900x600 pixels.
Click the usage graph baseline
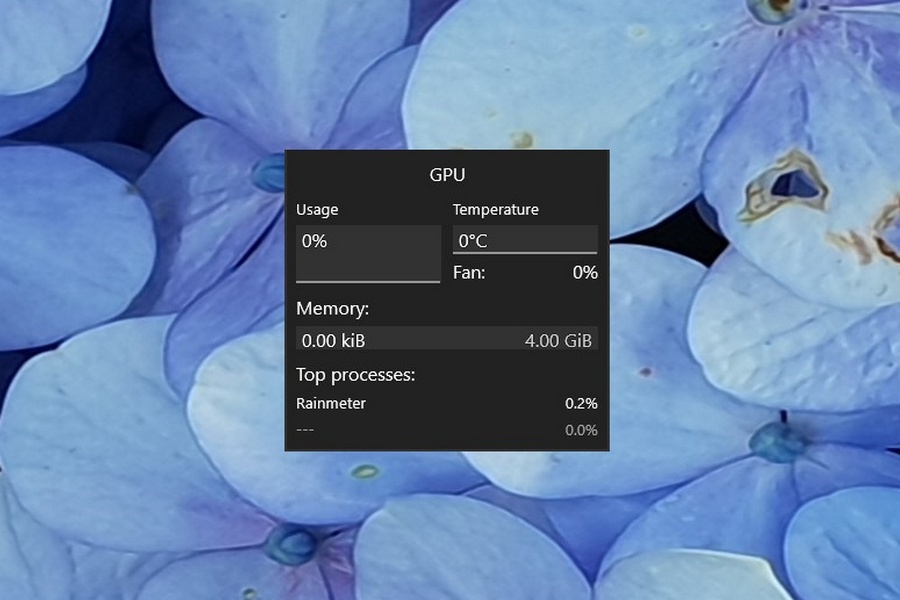368,282
